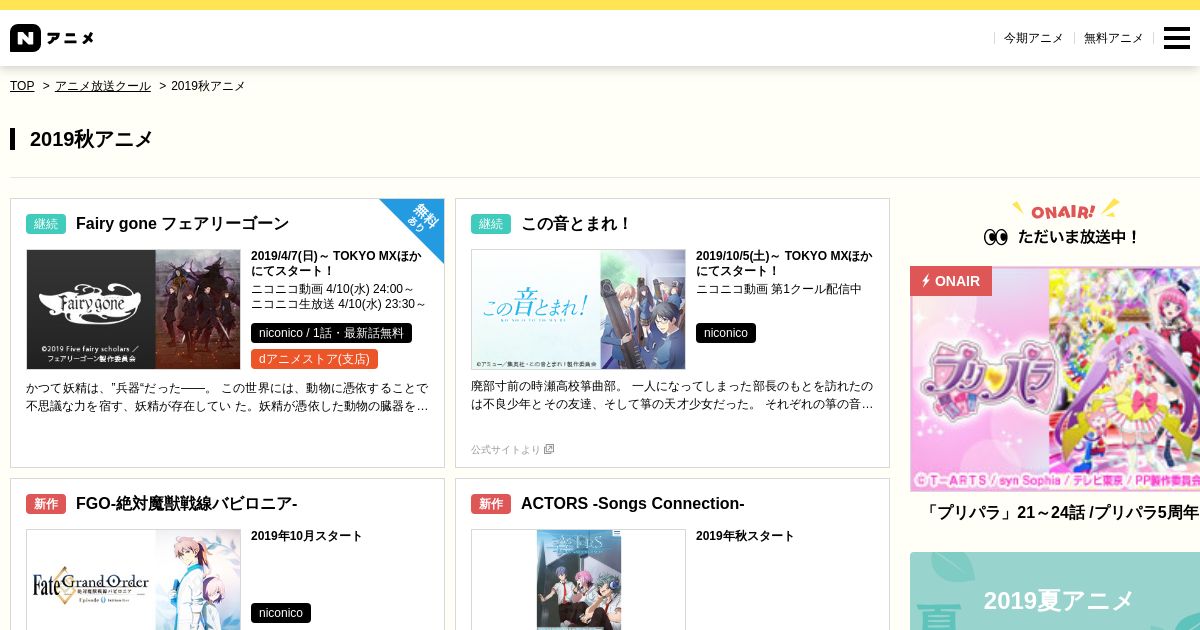Click the Fairy gone thumbnail image
Image resolution: width=1200 pixels, height=630 pixels.
[133, 309]
